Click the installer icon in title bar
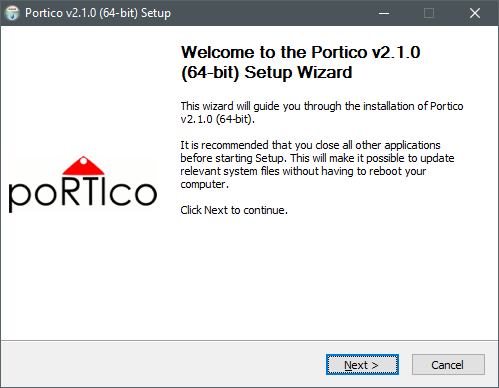This screenshot has width=499, height=388. tap(12, 13)
